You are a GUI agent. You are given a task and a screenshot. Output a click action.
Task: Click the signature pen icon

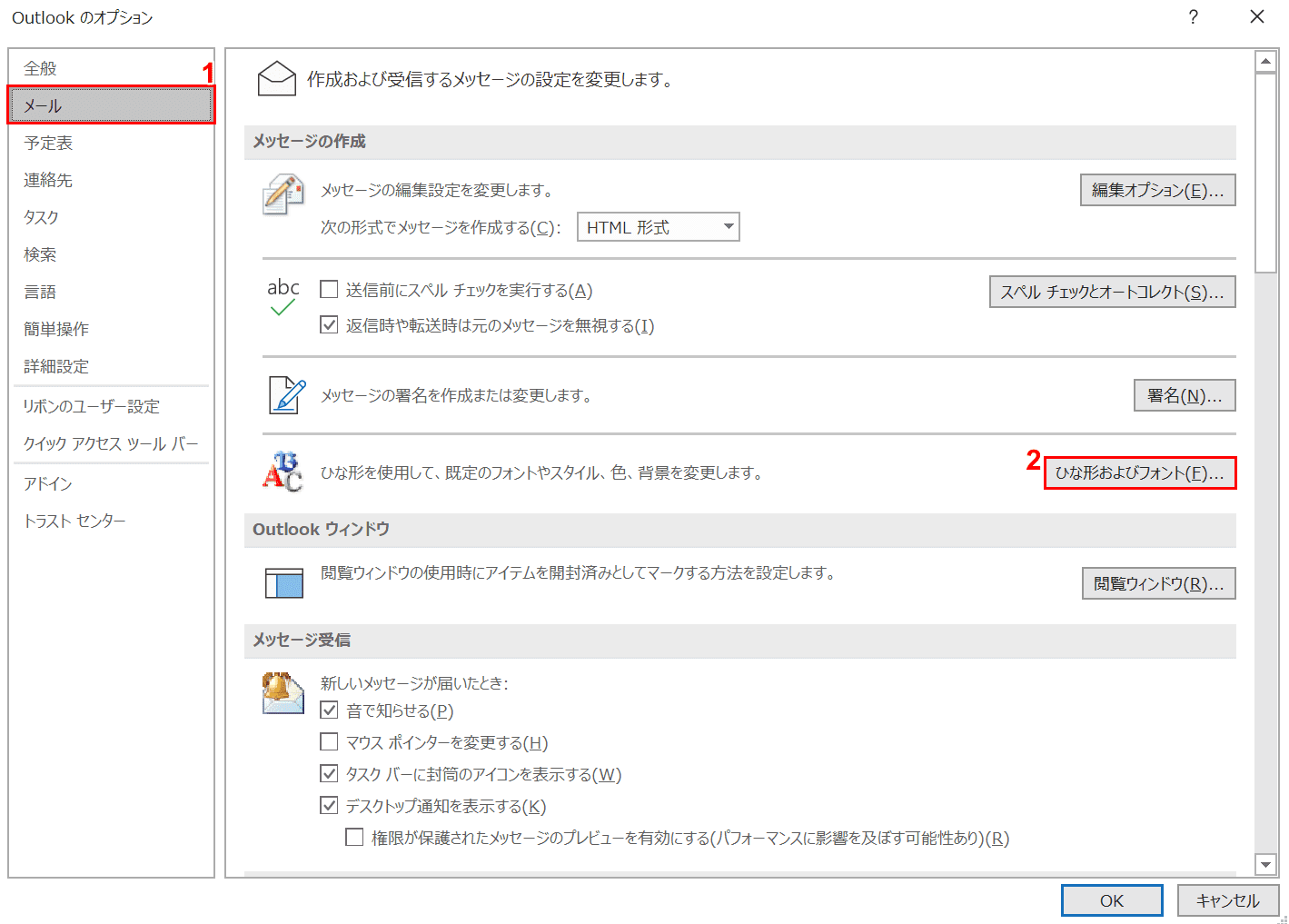pos(286,395)
